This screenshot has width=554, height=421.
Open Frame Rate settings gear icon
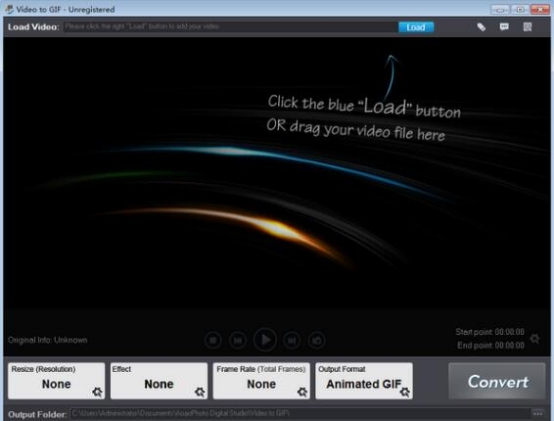pos(302,392)
